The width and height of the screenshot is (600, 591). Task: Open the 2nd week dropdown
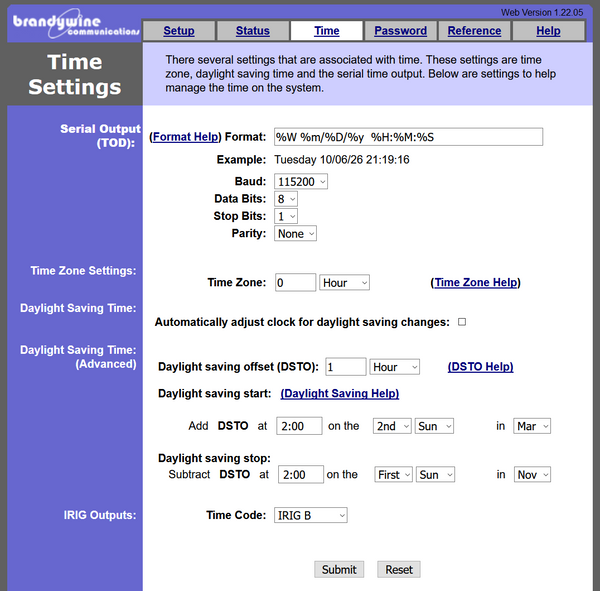392,426
